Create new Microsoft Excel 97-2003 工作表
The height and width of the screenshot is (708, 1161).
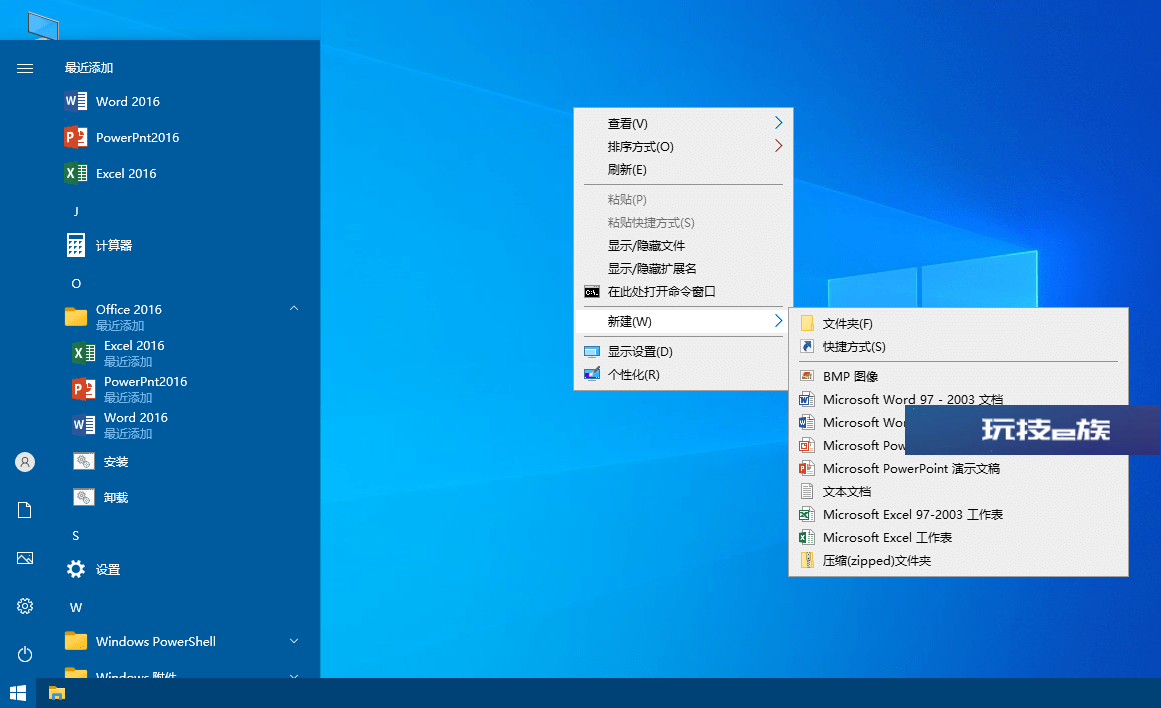(958, 514)
